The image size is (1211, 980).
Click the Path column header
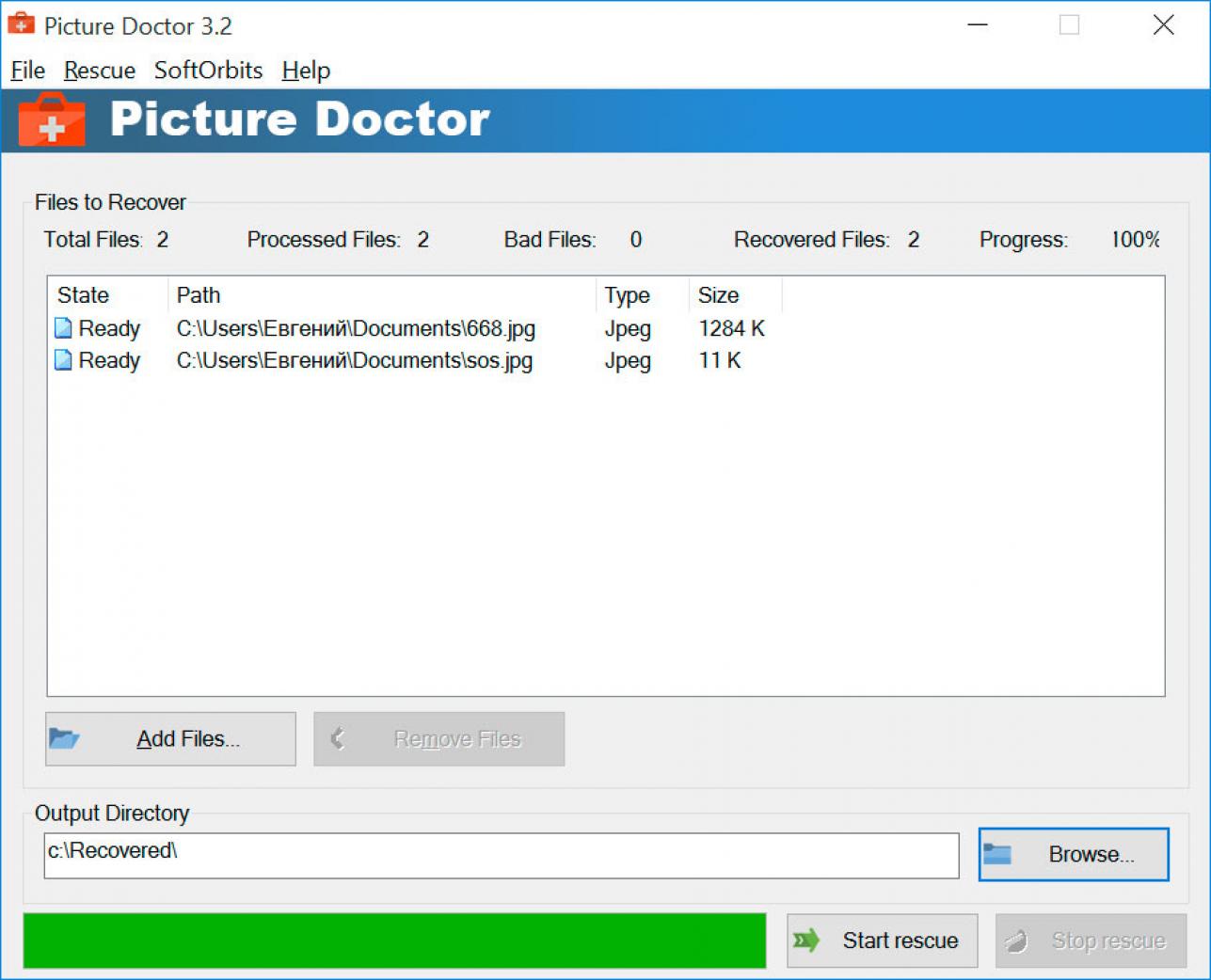(198, 294)
